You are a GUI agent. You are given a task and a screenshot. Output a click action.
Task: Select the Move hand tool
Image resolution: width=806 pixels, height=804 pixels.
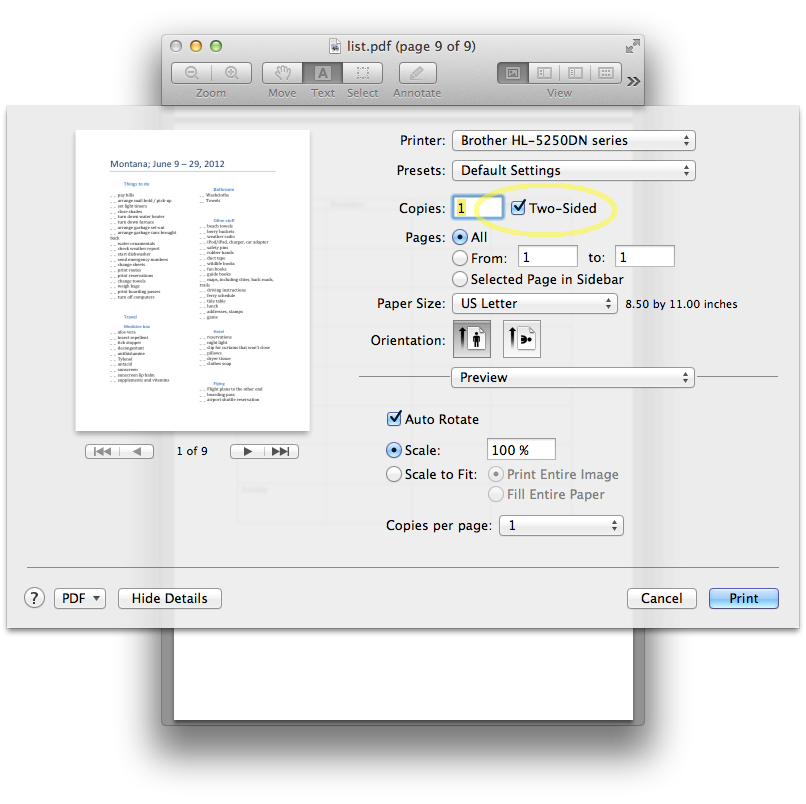(x=282, y=73)
